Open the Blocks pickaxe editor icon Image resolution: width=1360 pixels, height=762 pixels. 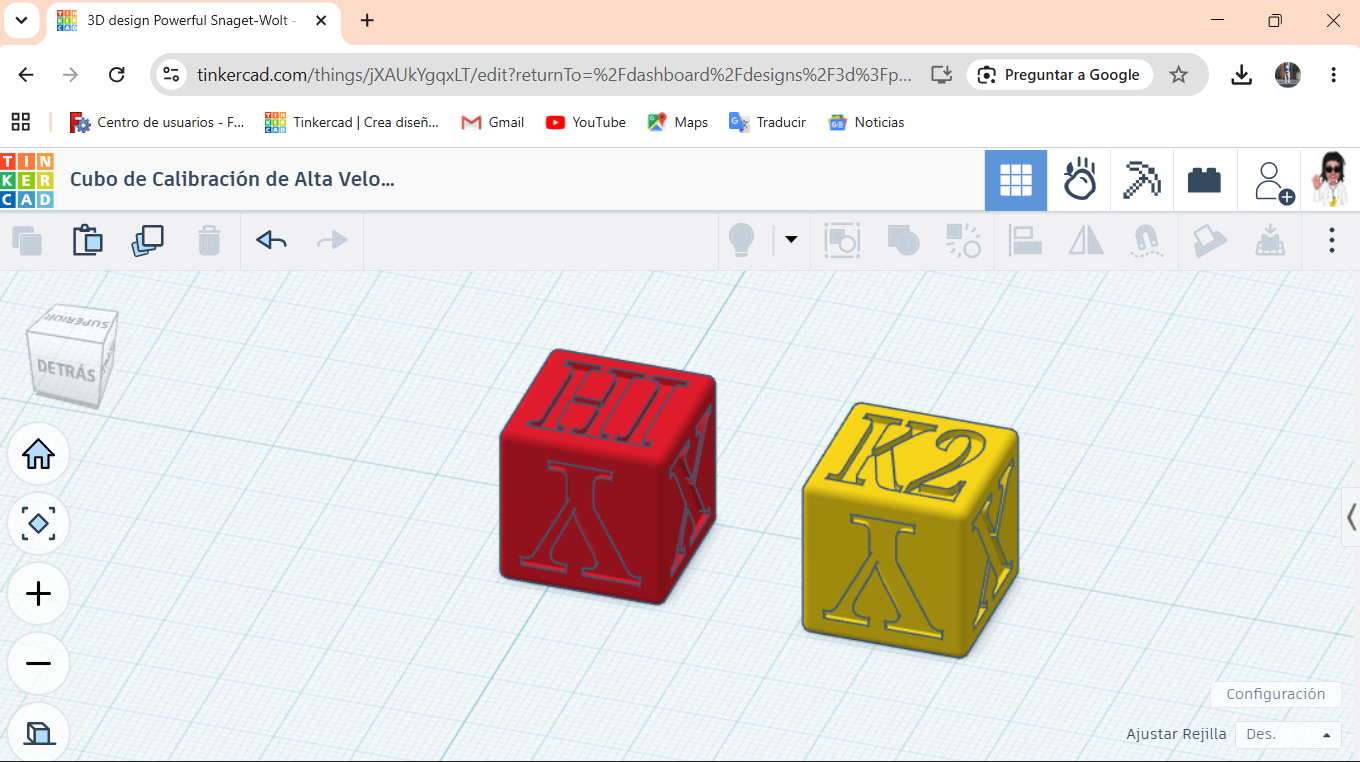point(1142,181)
